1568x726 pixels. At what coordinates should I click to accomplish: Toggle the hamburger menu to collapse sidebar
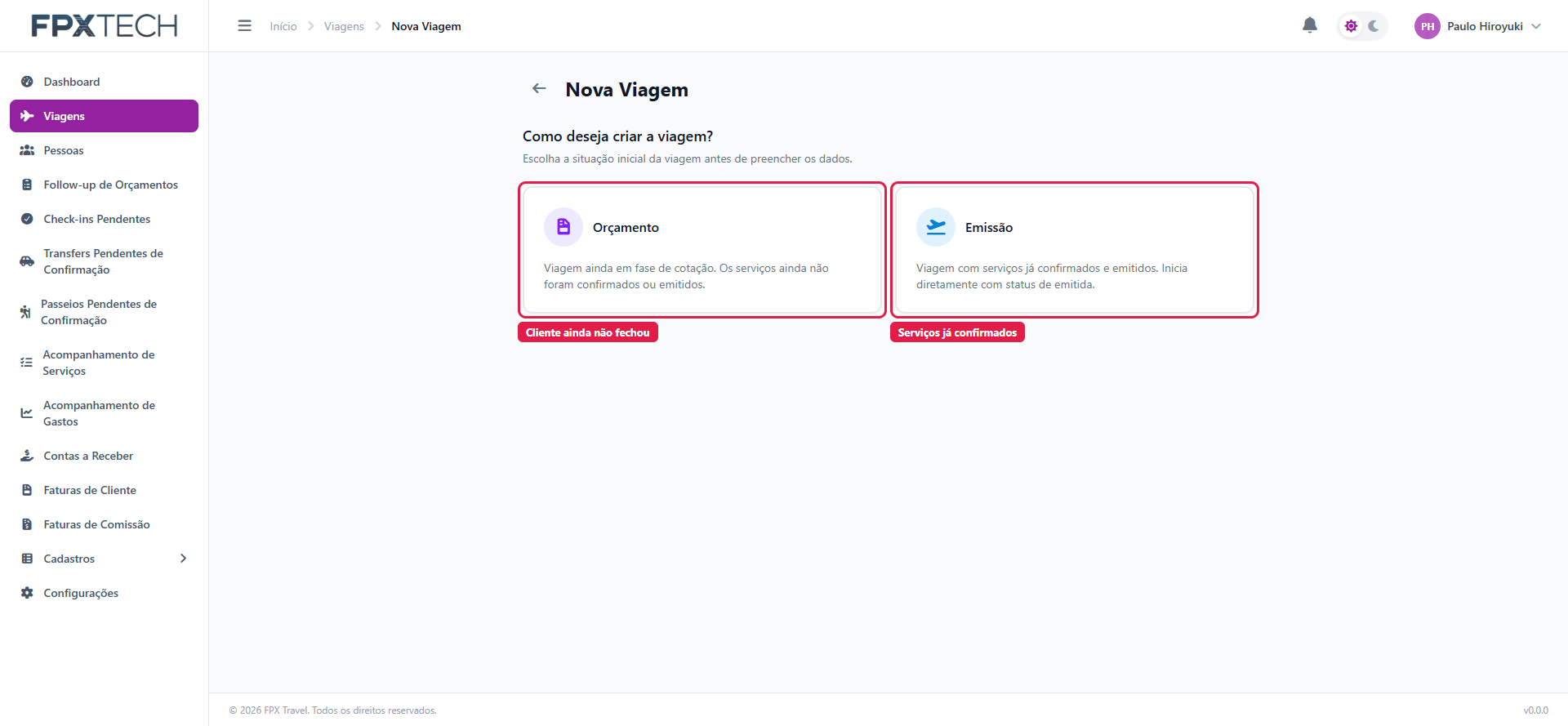click(x=244, y=26)
